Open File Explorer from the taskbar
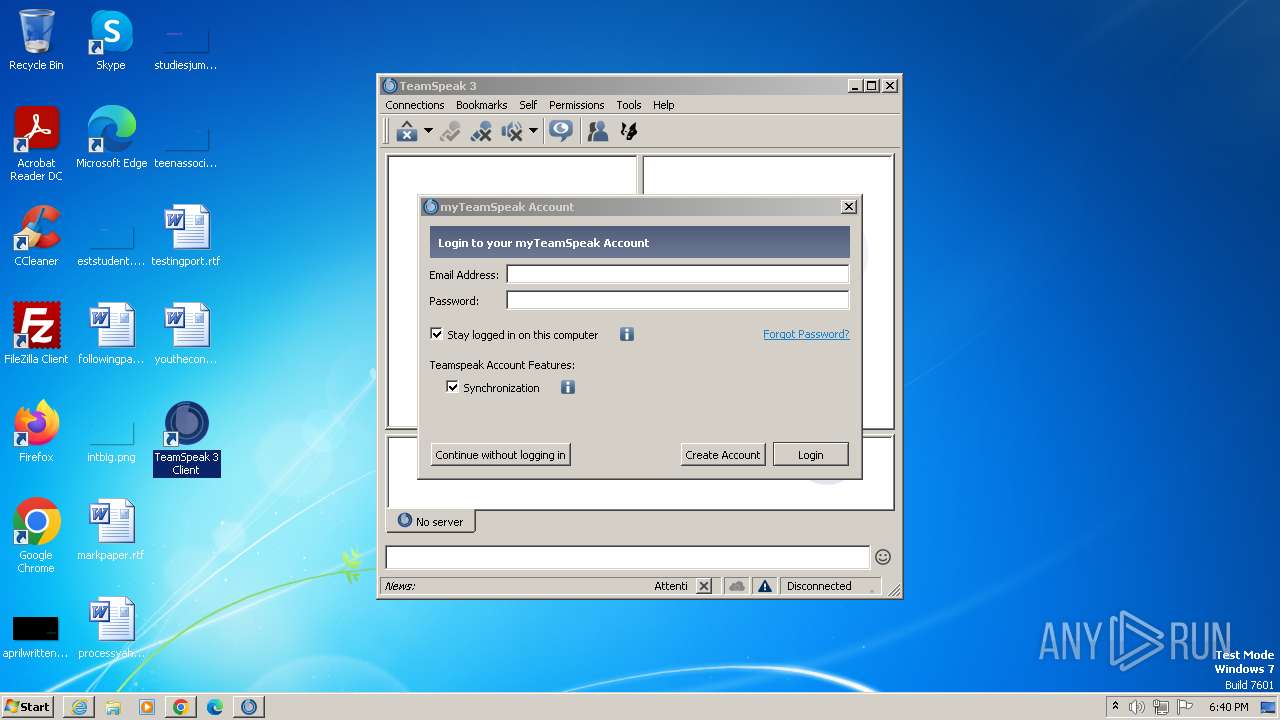 click(x=113, y=707)
